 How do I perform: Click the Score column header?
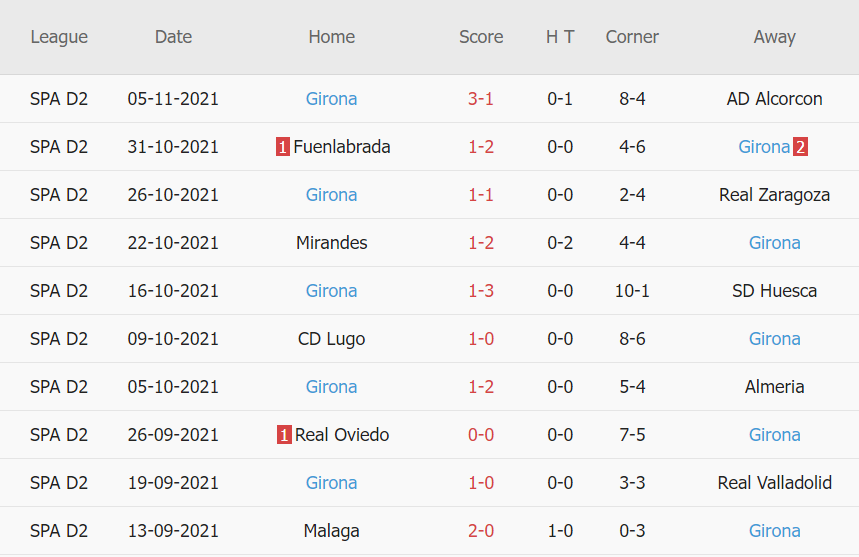click(x=481, y=37)
